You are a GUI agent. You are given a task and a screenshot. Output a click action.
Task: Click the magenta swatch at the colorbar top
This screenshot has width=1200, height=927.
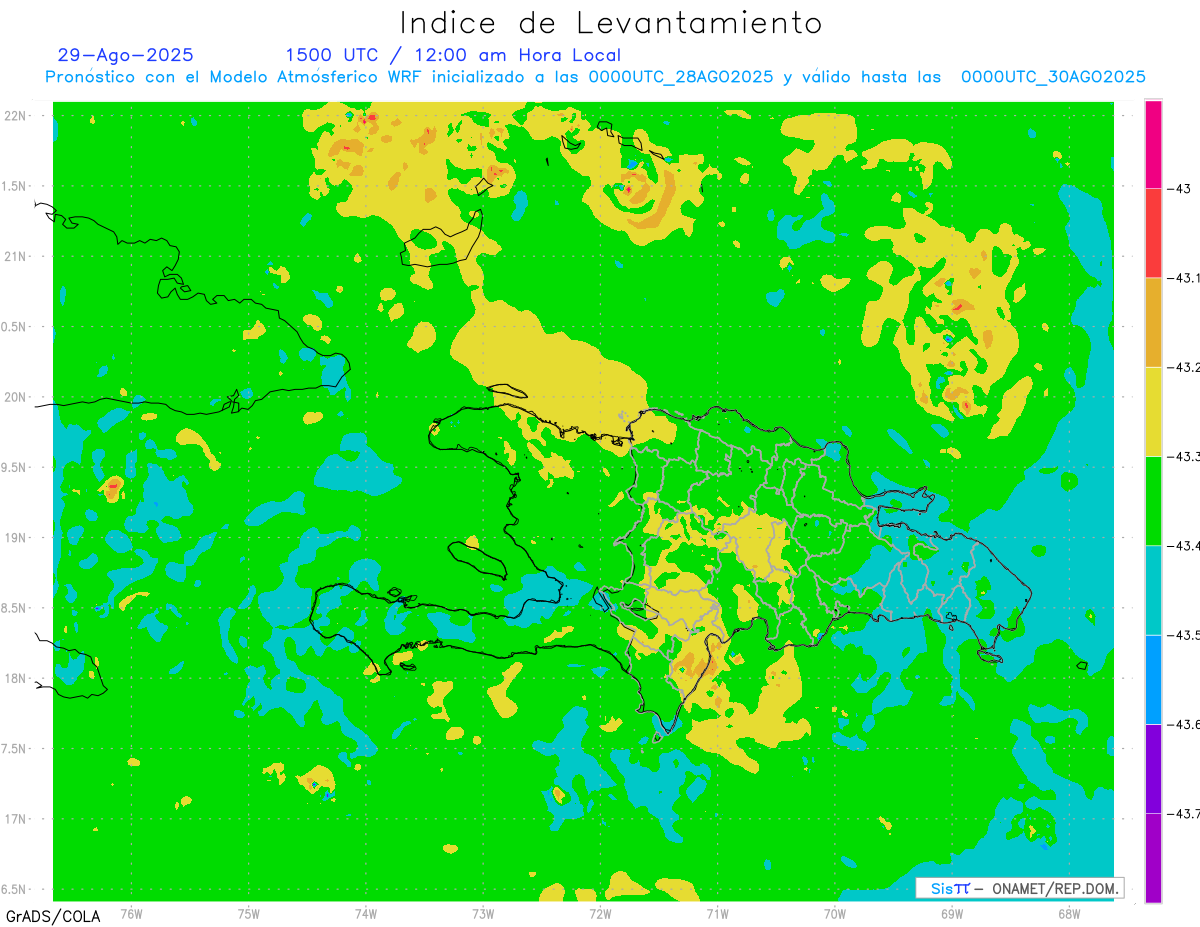point(1153,144)
